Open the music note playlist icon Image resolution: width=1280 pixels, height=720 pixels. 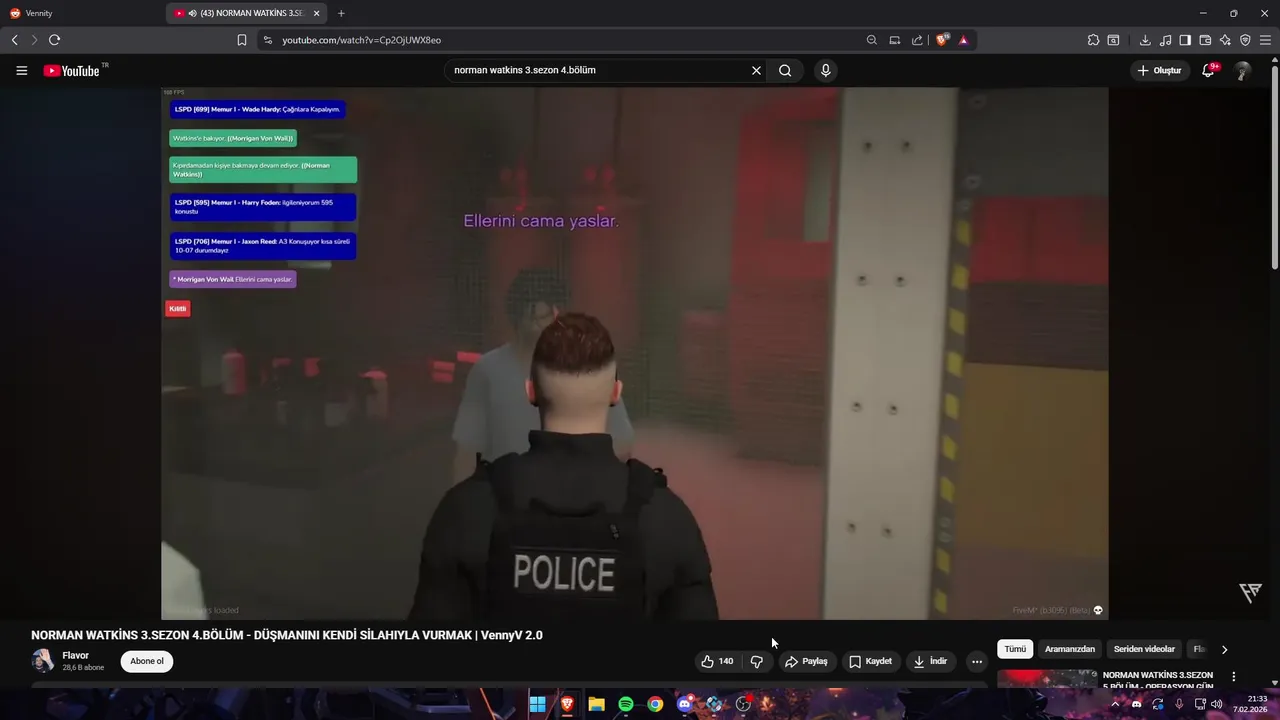click(x=1166, y=40)
